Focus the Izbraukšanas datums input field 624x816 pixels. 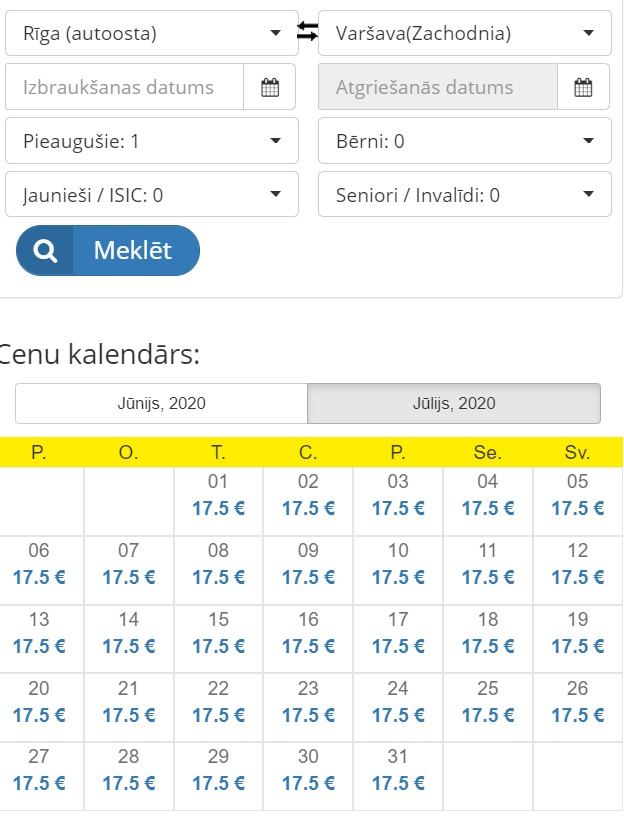pos(124,87)
